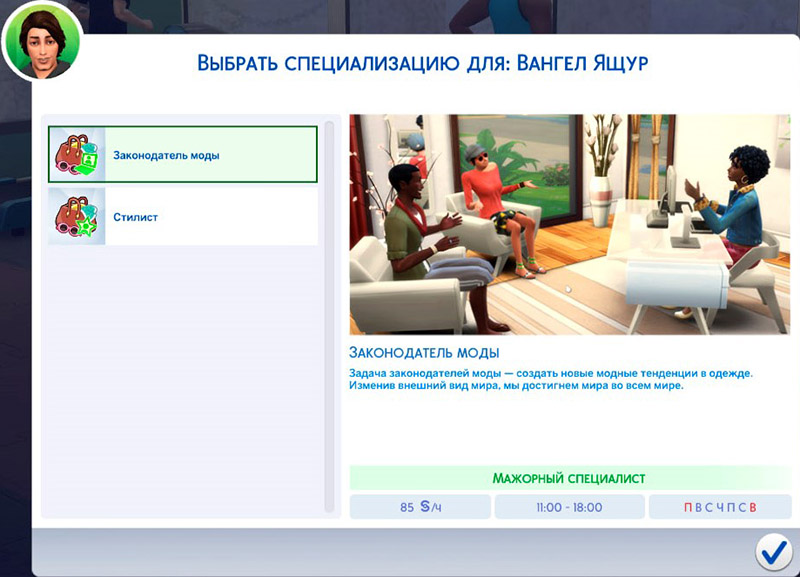This screenshot has width=800, height=577.
Task: Click the work days ПВСЧПСВ box
Action: coord(720,507)
